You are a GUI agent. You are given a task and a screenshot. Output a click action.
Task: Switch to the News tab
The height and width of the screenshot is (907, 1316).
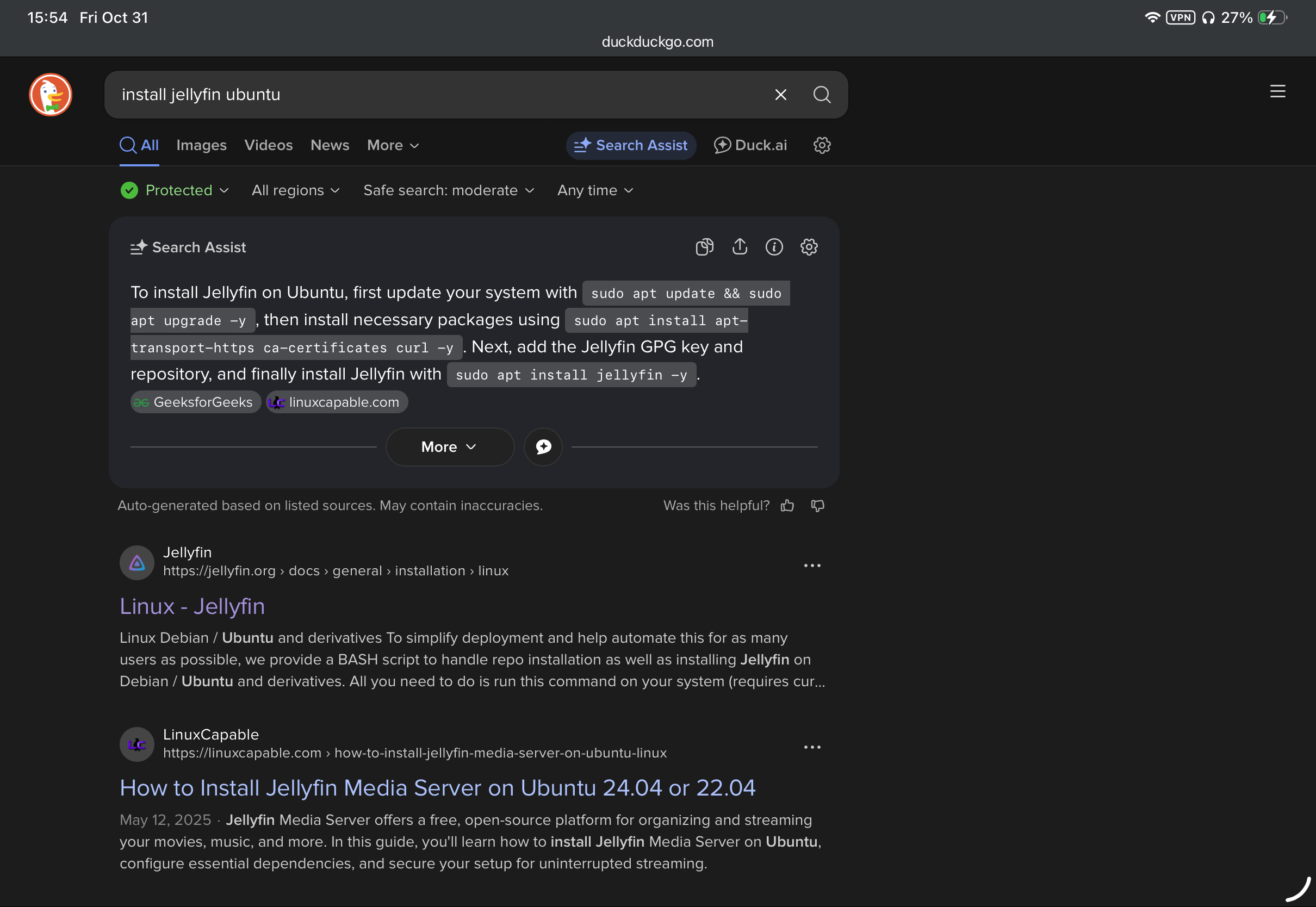tap(330, 146)
